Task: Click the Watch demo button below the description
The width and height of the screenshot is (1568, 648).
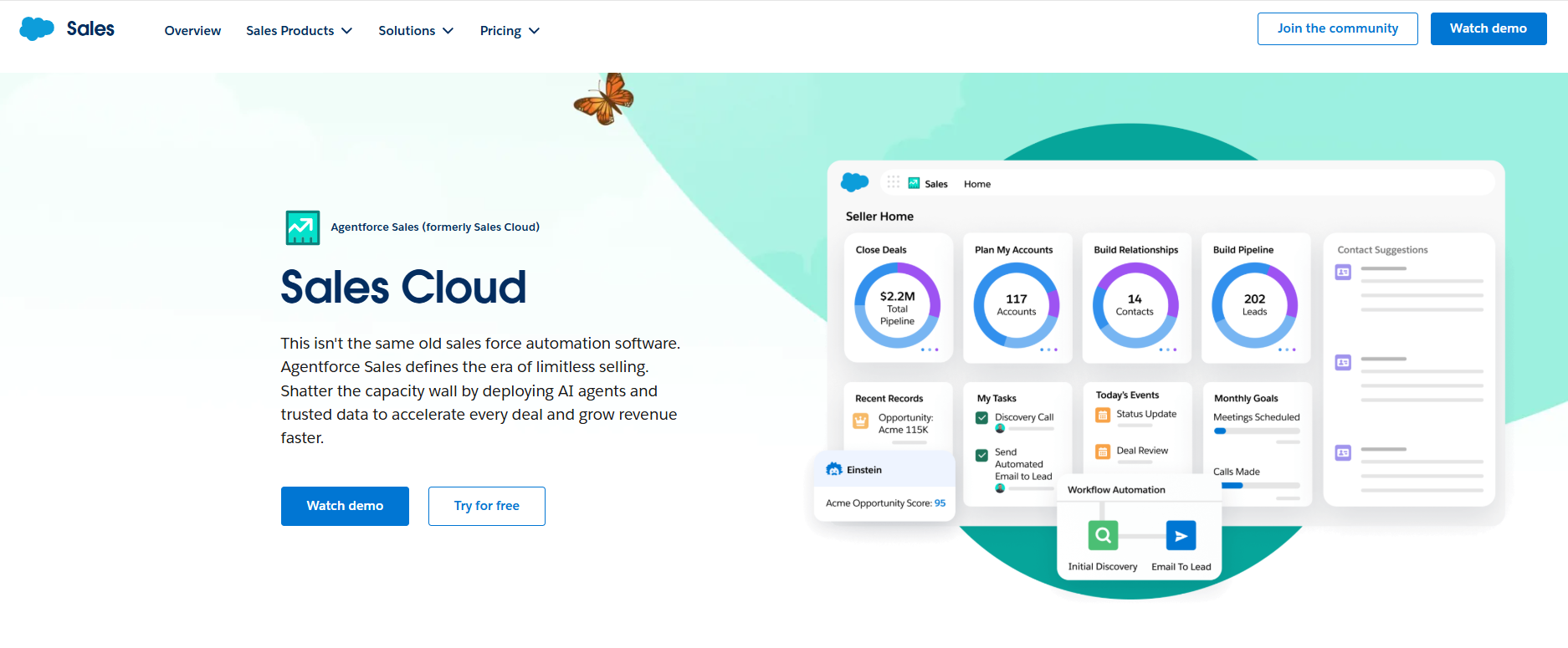Action: [345, 506]
